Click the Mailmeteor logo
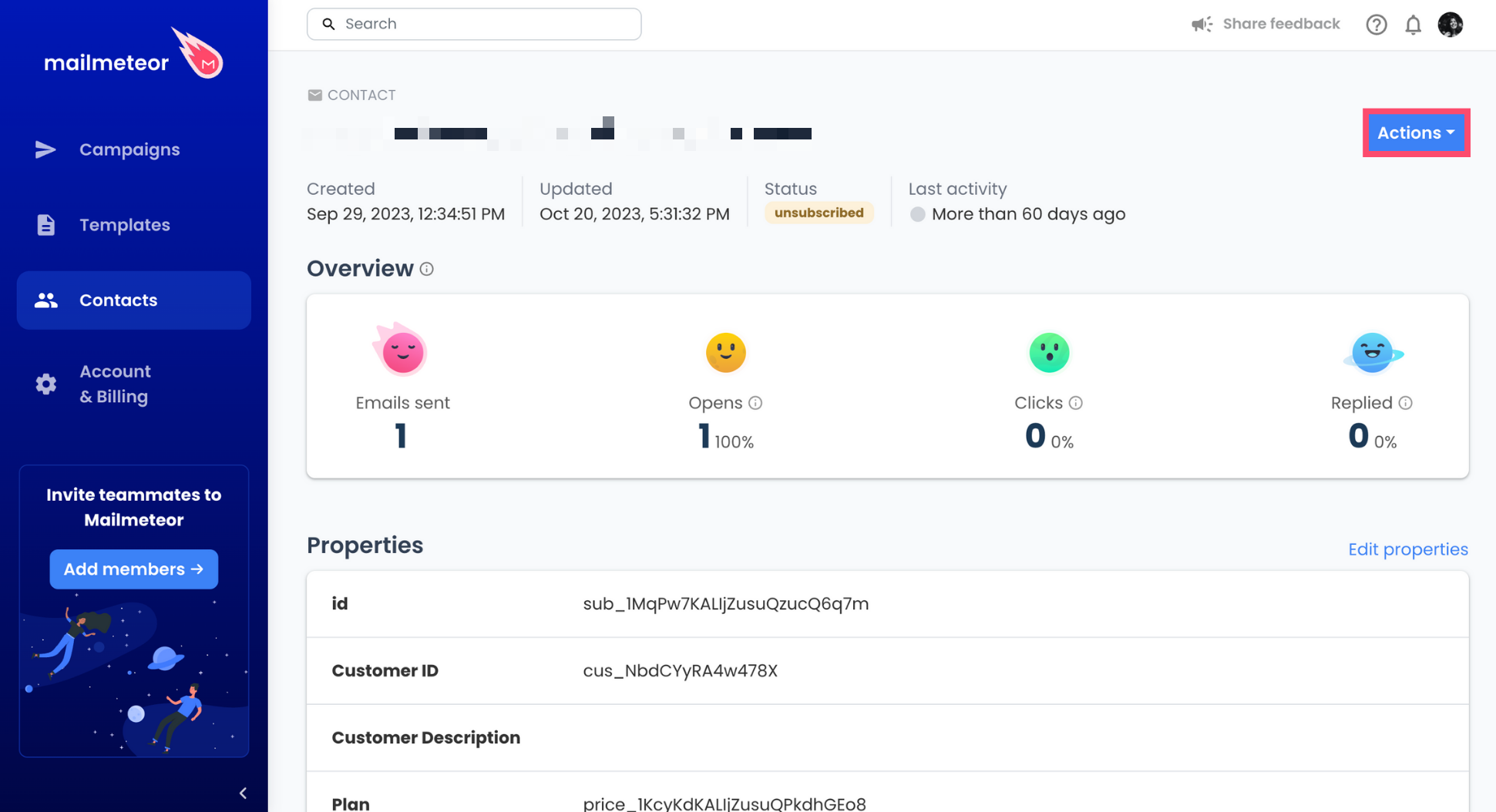The image size is (1496, 812). [133, 54]
